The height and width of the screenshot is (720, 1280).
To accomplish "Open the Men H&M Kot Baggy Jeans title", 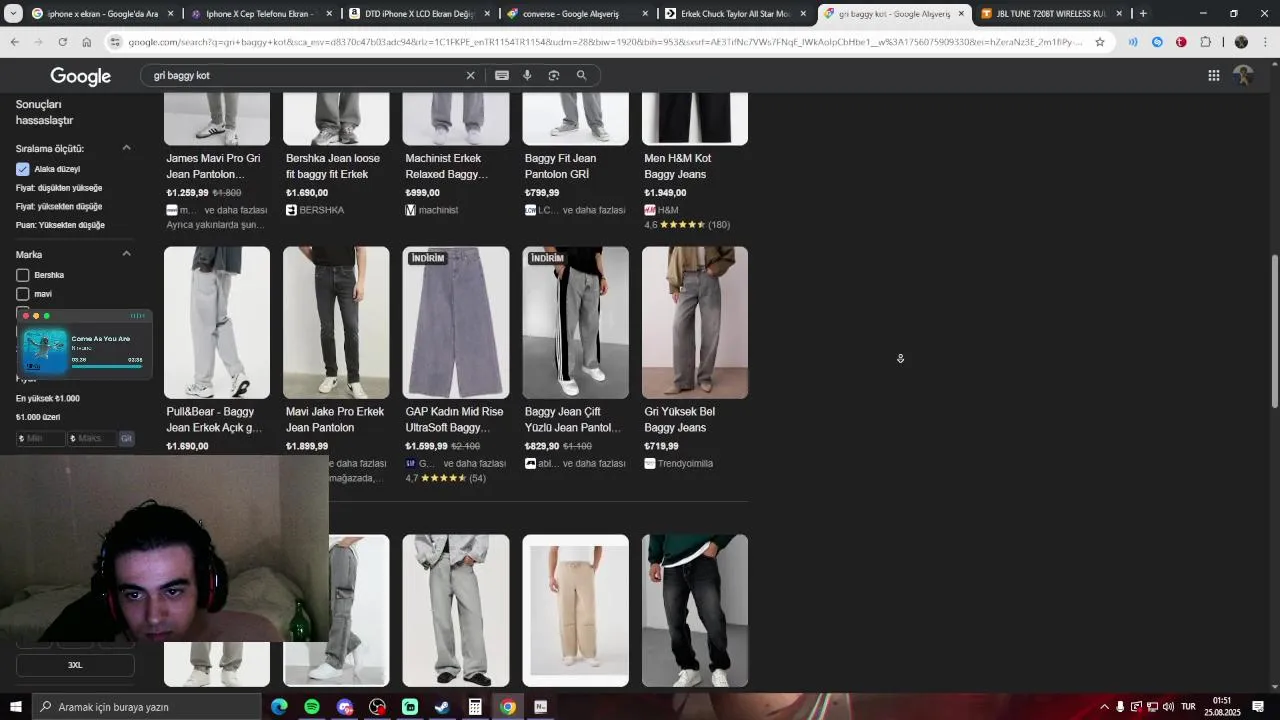I will click(x=678, y=166).
